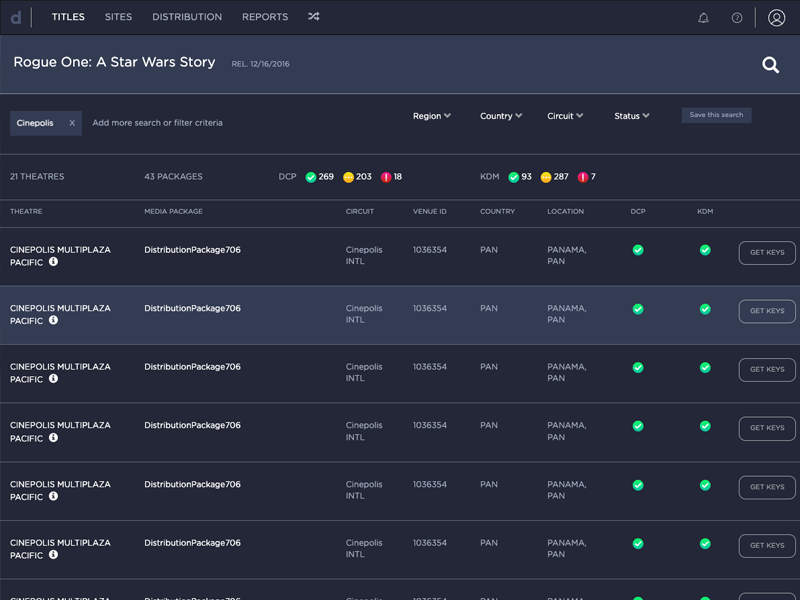Viewport: 800px width, 600px height.
Task: Click GET KEYS in the fourth row
Action: [767, 428]
